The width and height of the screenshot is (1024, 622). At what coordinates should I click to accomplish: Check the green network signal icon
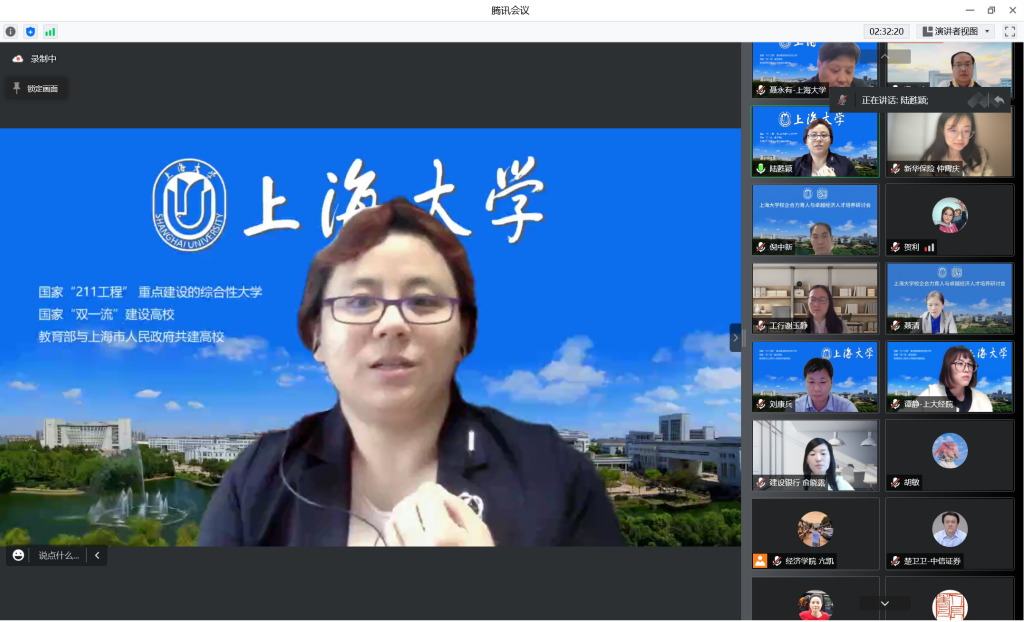(x=50, y=31)
